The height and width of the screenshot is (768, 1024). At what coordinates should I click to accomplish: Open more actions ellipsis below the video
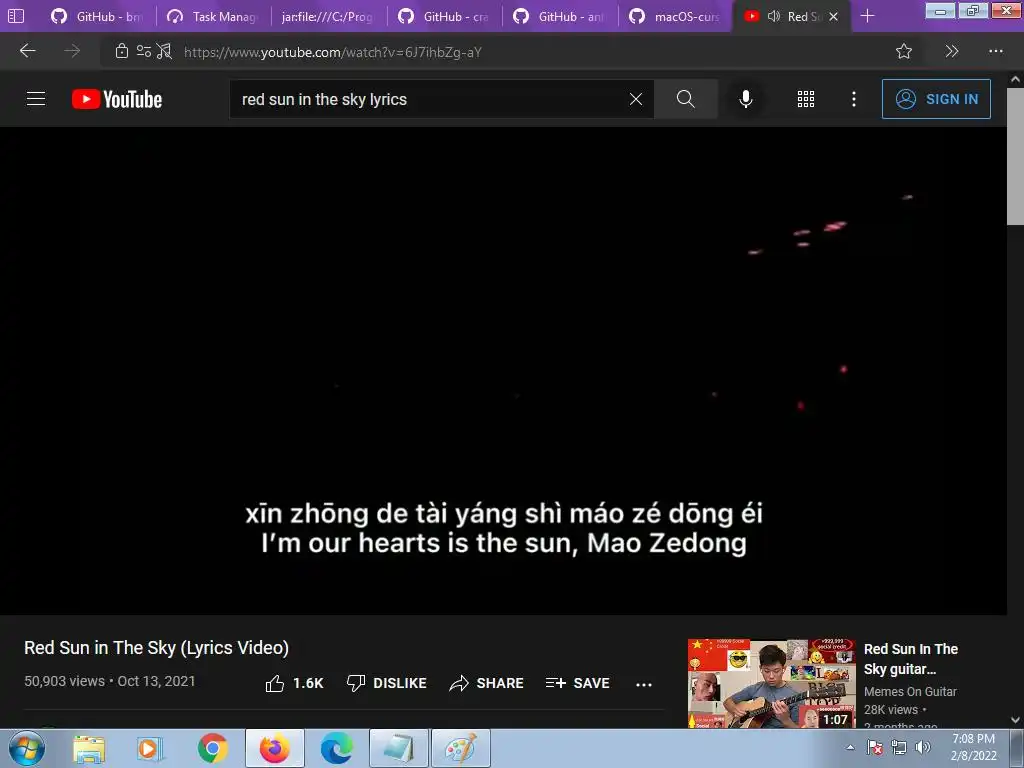(x=644, y=684)
